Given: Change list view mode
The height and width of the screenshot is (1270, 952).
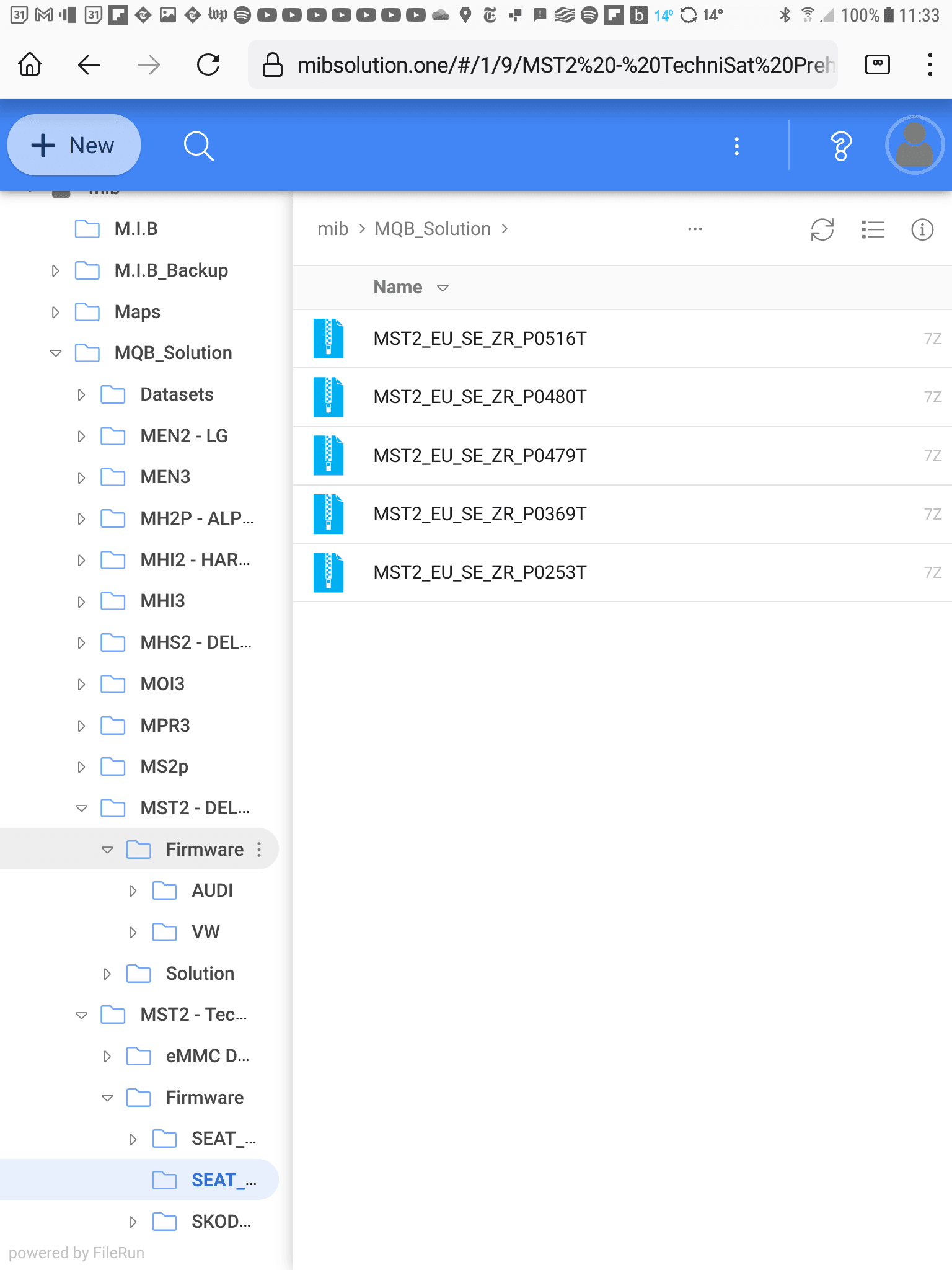Looking at the screenshot, I should click(x=873, y=229).
